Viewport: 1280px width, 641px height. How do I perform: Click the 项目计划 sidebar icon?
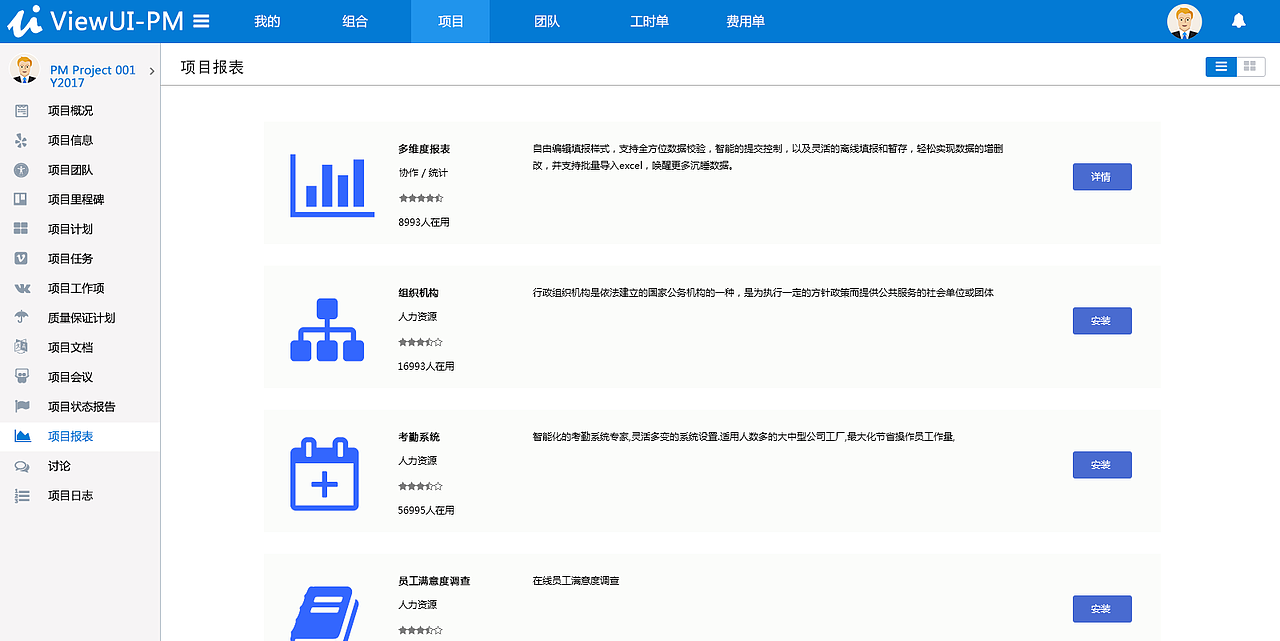tap(22, 229)
